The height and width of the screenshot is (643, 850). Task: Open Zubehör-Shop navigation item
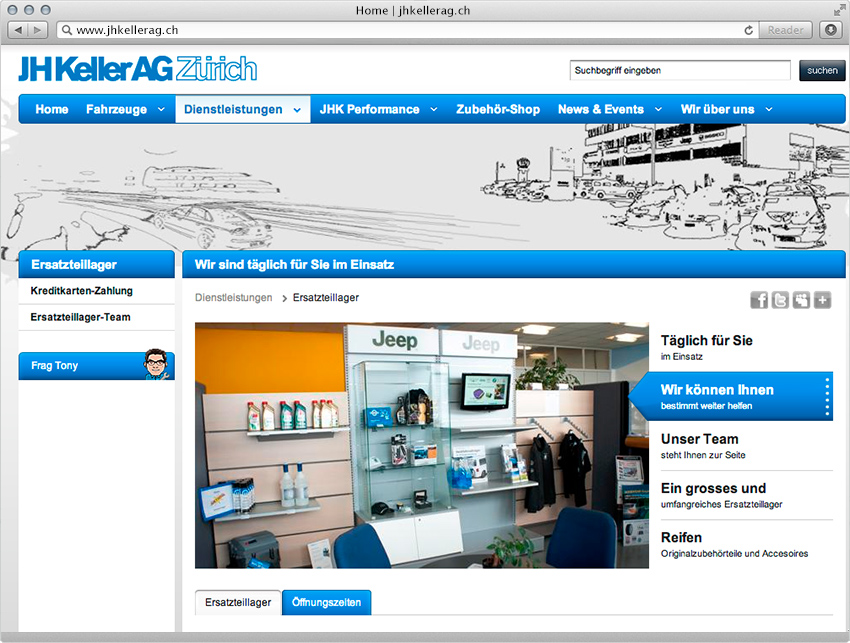(x=498, y=110)
